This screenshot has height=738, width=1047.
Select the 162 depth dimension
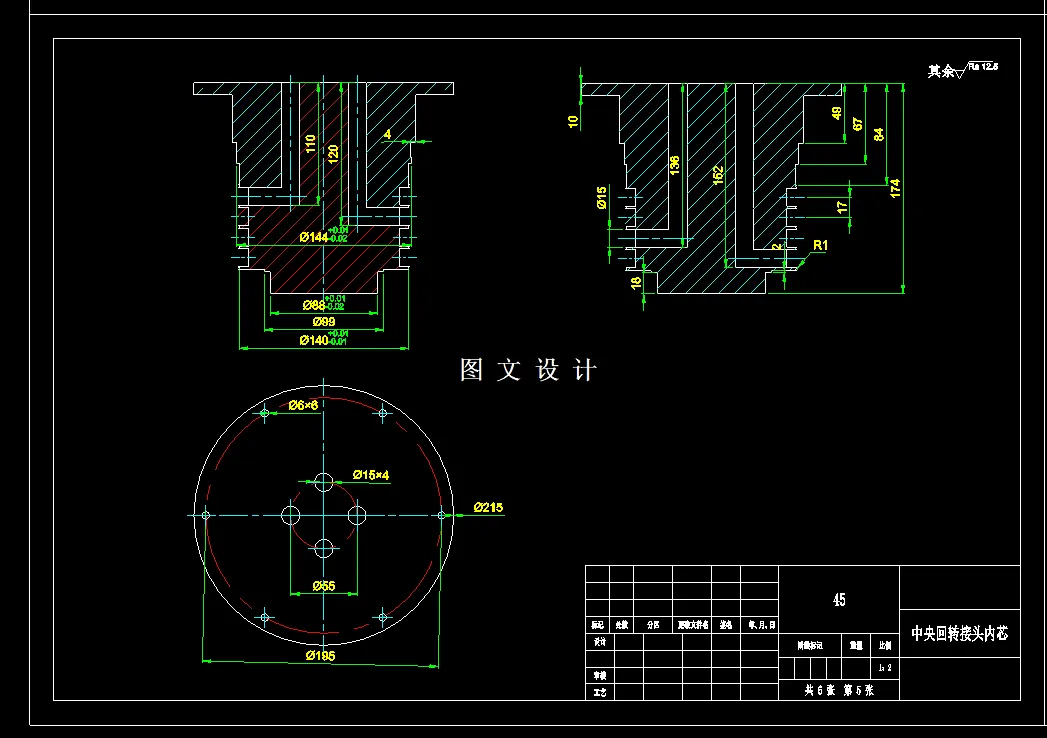pos(718,176)
